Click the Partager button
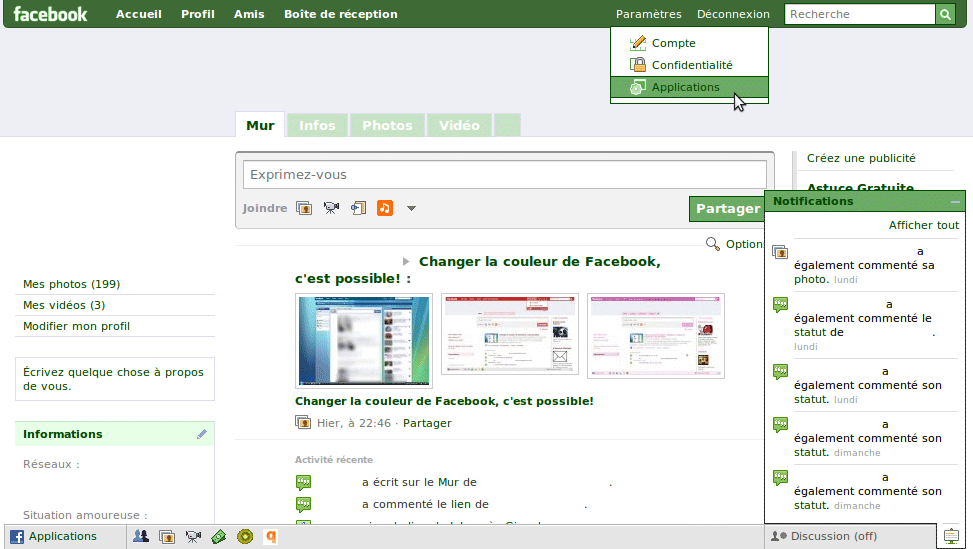The height and width of the screenshot is (549, 973). pos(727,208)
